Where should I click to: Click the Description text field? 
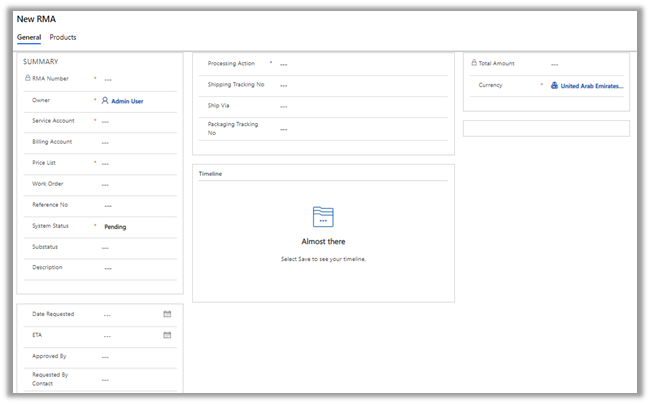point(135,268)
